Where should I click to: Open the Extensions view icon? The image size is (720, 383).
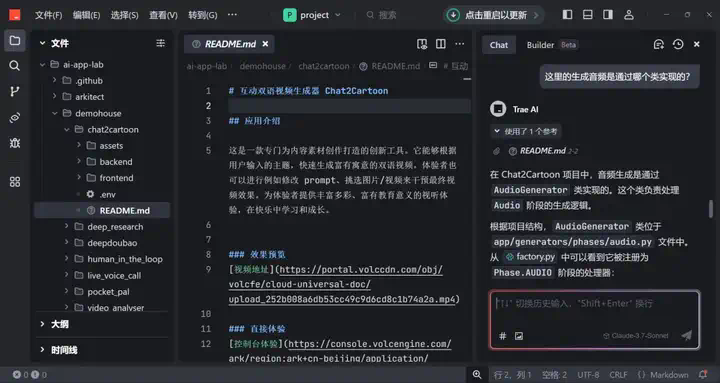pos(15,182)
